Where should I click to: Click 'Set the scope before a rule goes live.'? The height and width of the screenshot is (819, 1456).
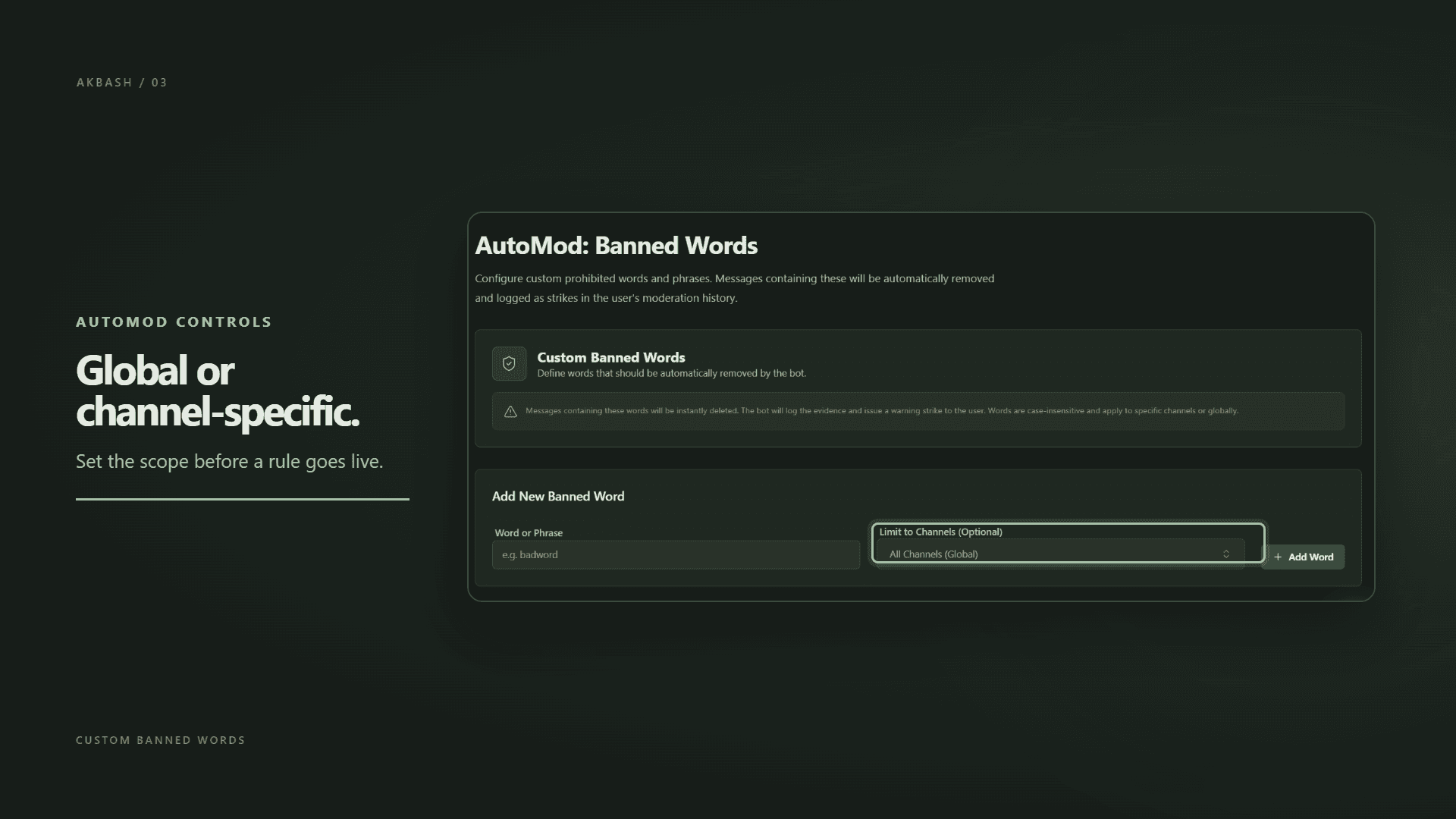point(230,462)
